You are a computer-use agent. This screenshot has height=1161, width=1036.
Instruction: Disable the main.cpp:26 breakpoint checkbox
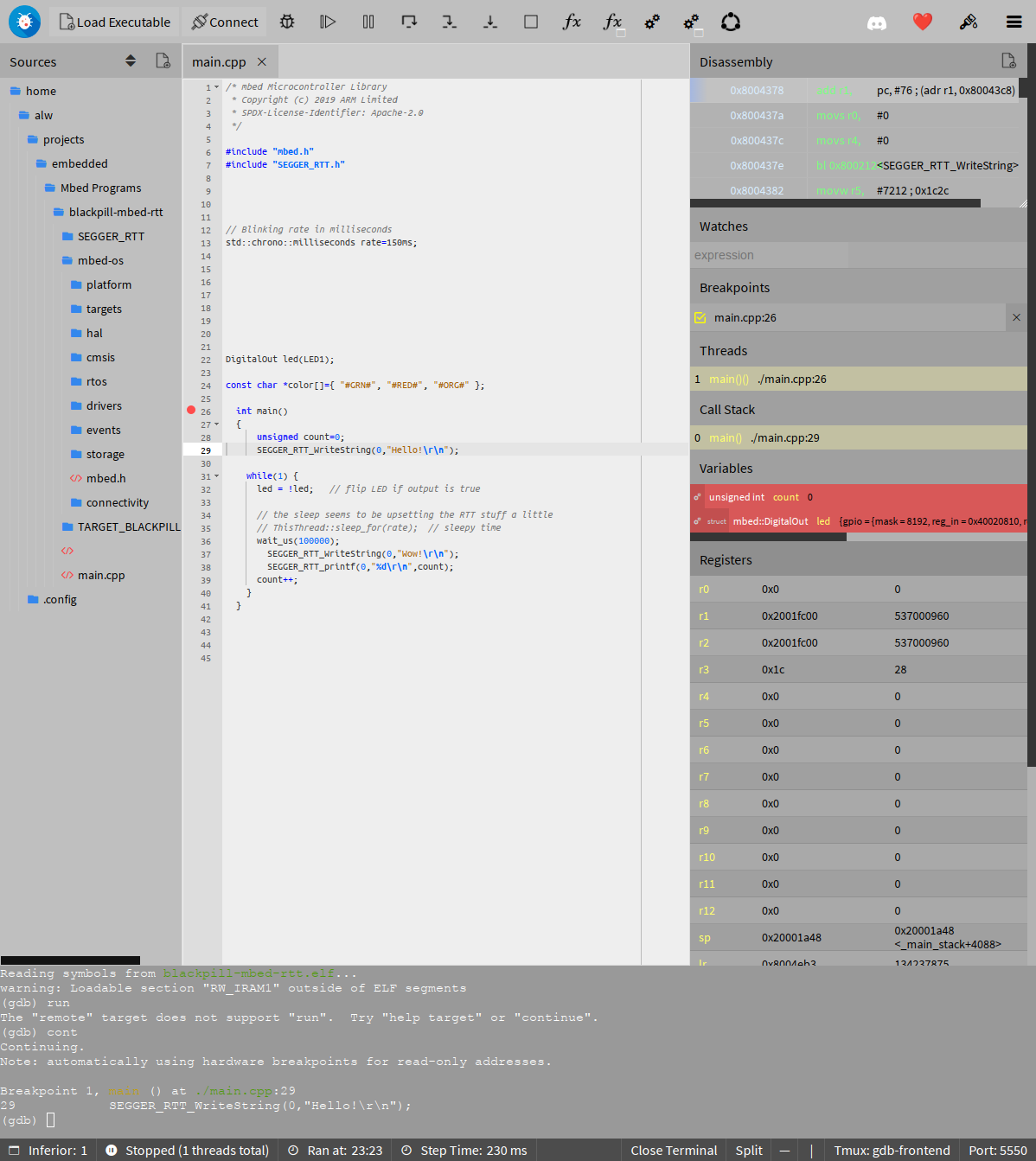point(700,317)
